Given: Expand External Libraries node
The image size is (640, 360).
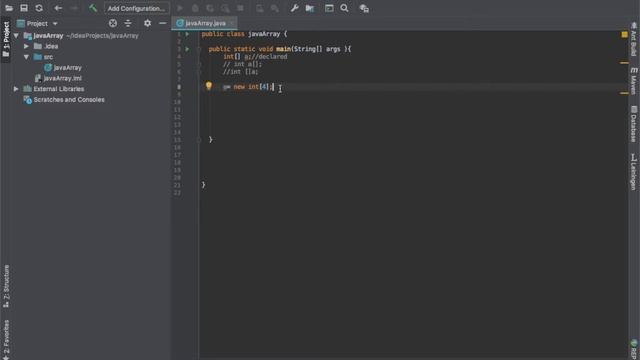Looking at the screenshot, I should (16, 89).
